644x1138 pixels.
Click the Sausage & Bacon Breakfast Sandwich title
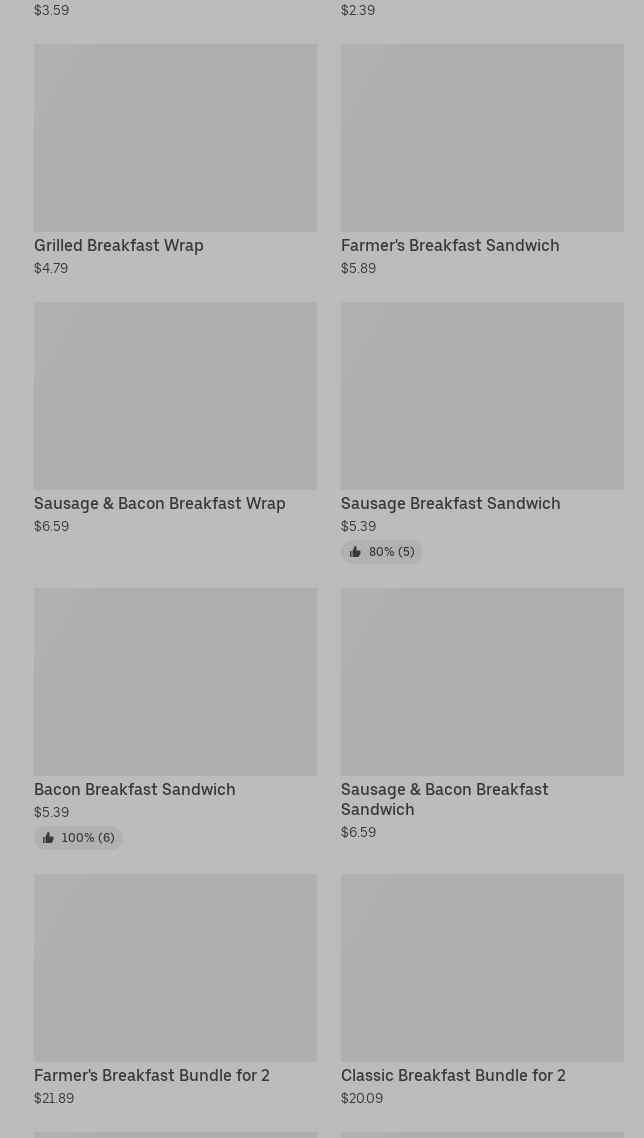pos(444,800)
